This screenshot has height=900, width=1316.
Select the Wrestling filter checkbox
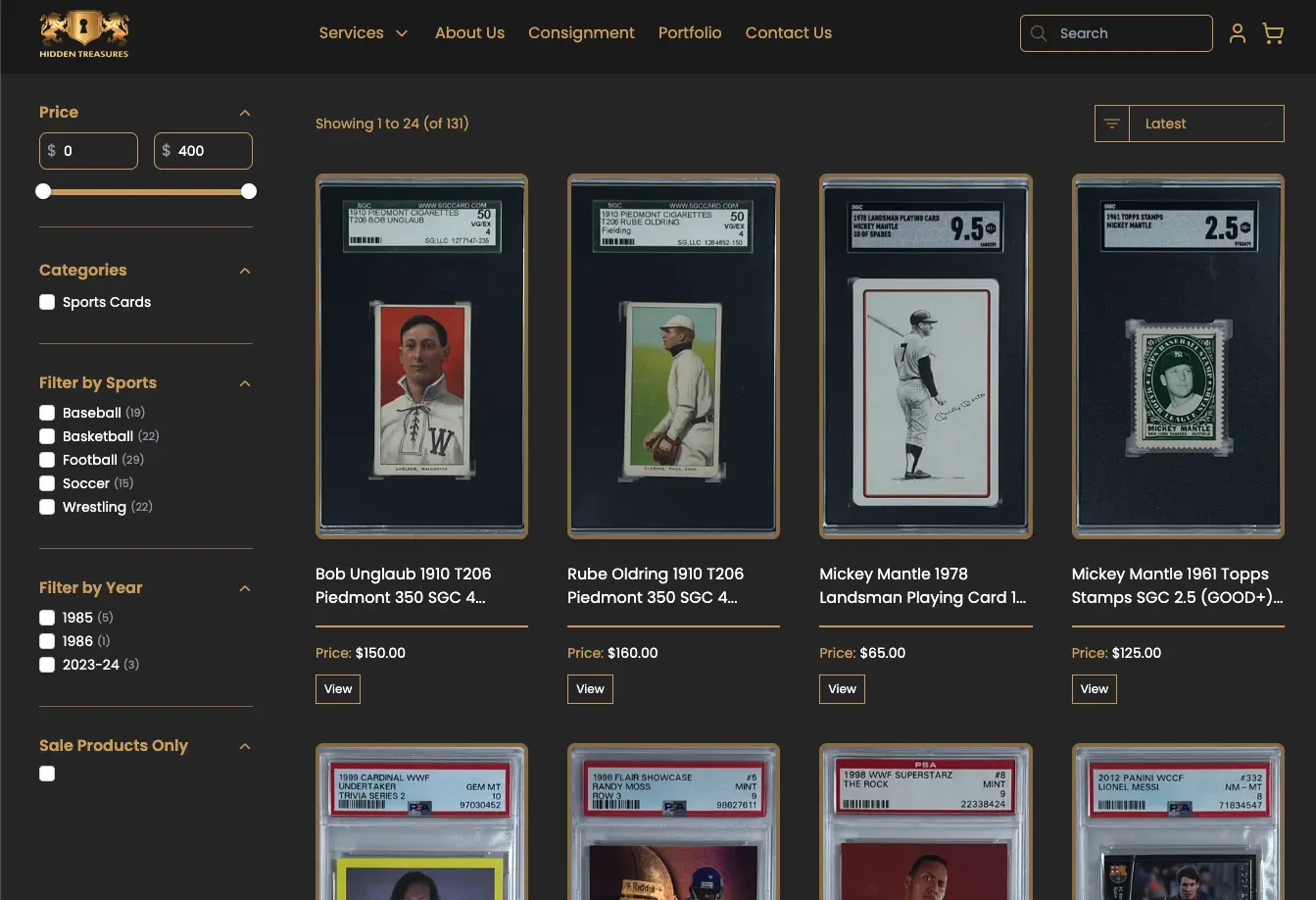47,507
